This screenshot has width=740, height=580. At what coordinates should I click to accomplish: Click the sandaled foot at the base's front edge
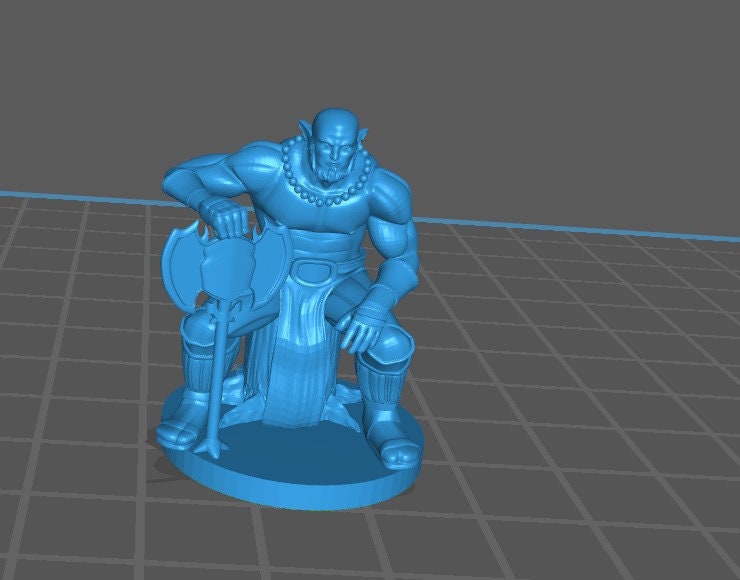coord(399,453)
